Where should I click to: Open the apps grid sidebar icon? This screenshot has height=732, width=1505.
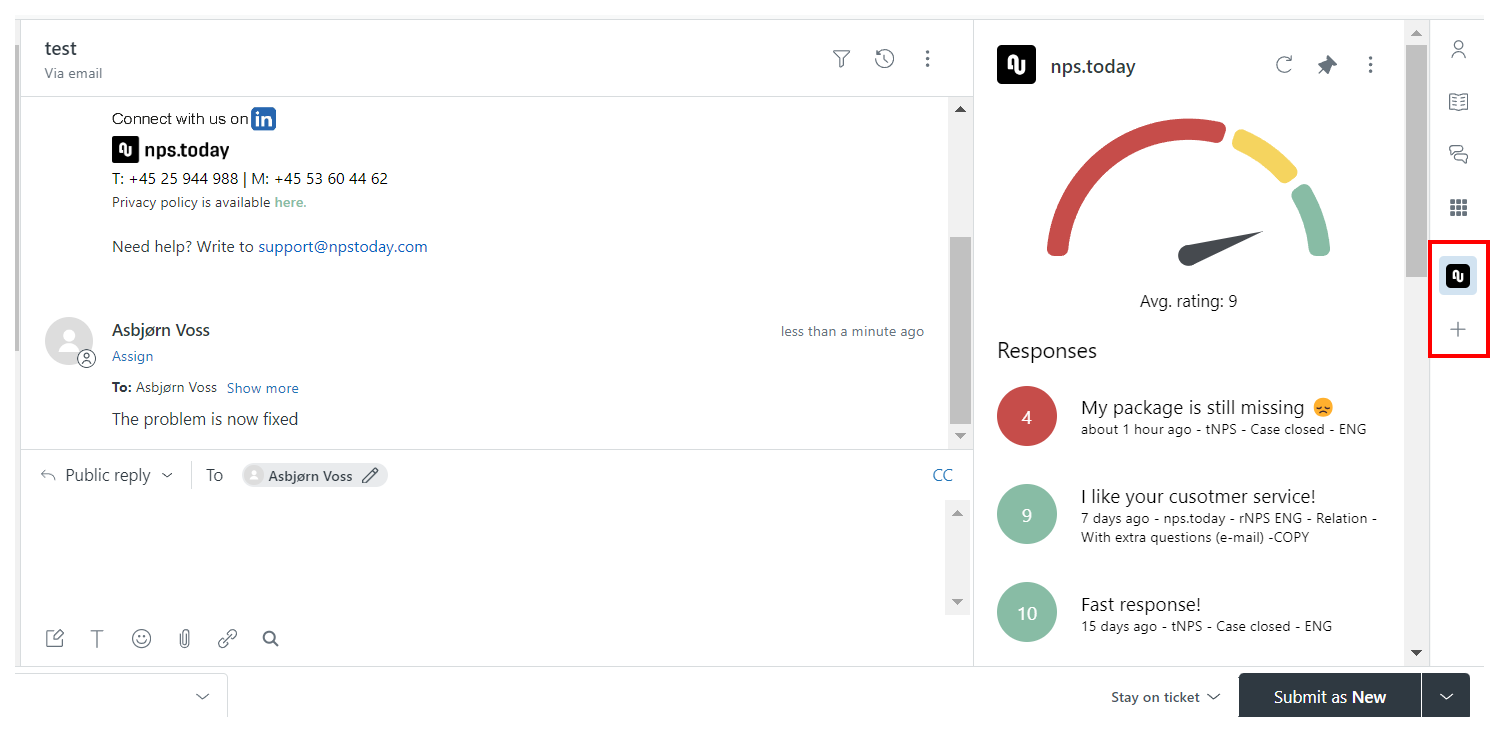[1458, 207]
